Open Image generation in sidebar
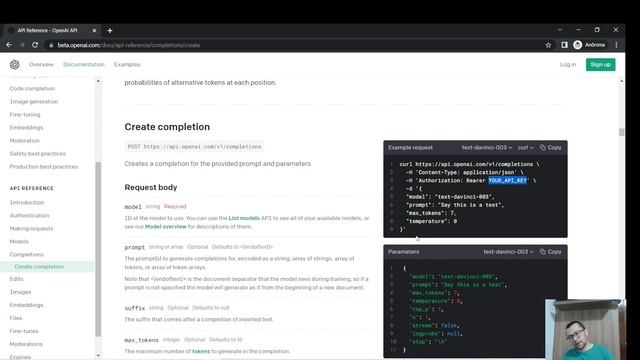This screenshot has height=360, width=640. [x=34, y=102]
